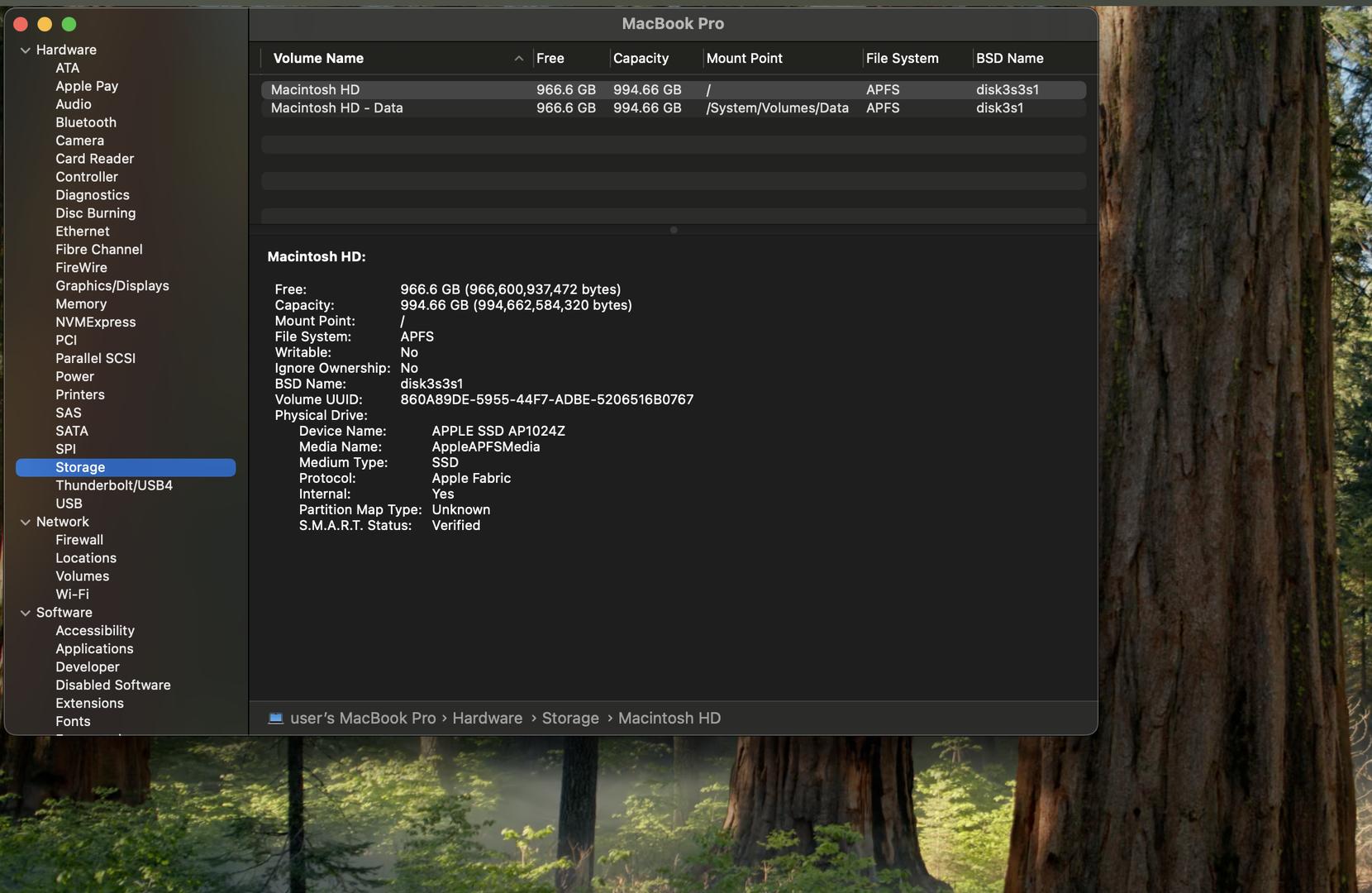Click the S.M.A.R.T. Status Verified value

pyautogui.click(x=455, y=526)
